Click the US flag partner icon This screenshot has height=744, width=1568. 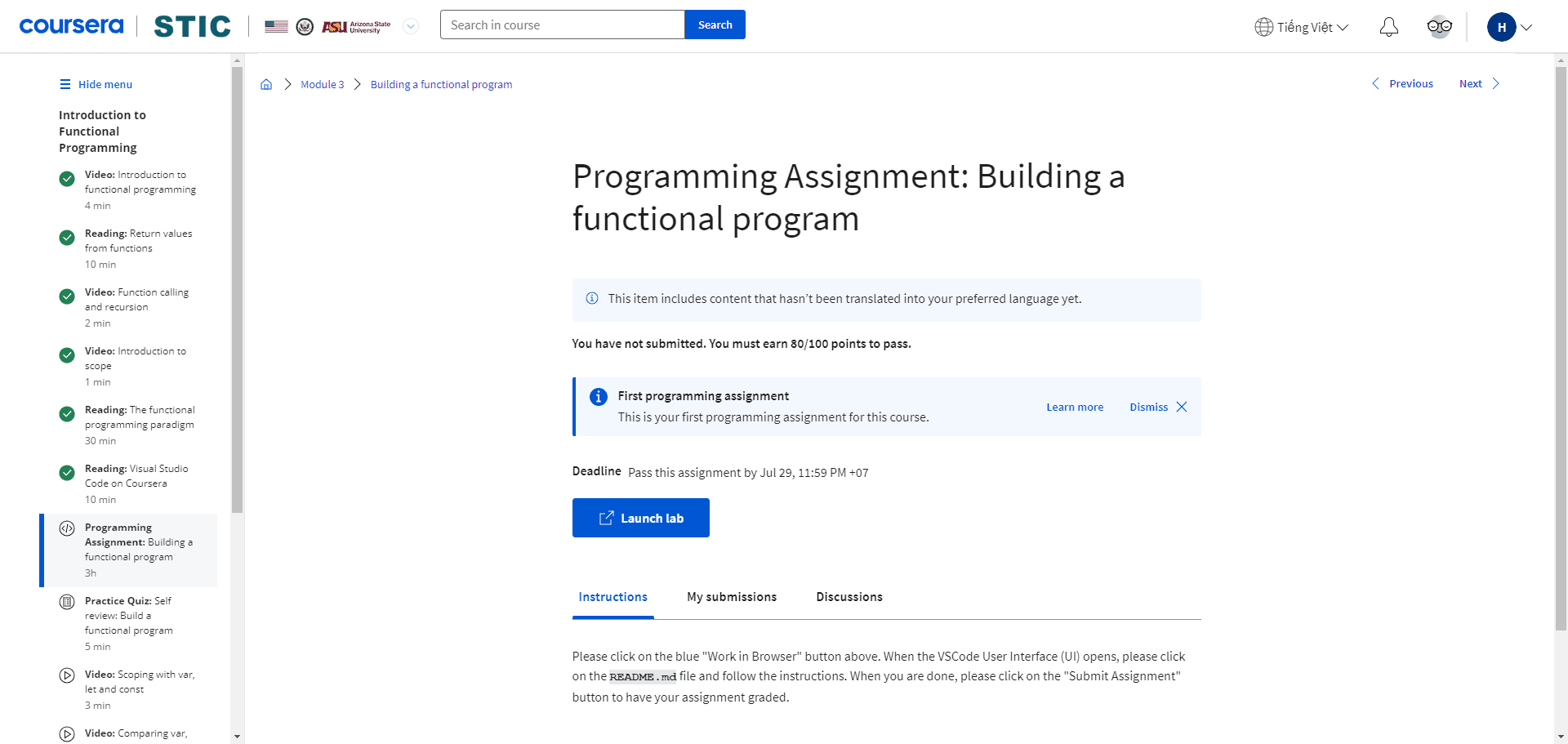(276, 26)
